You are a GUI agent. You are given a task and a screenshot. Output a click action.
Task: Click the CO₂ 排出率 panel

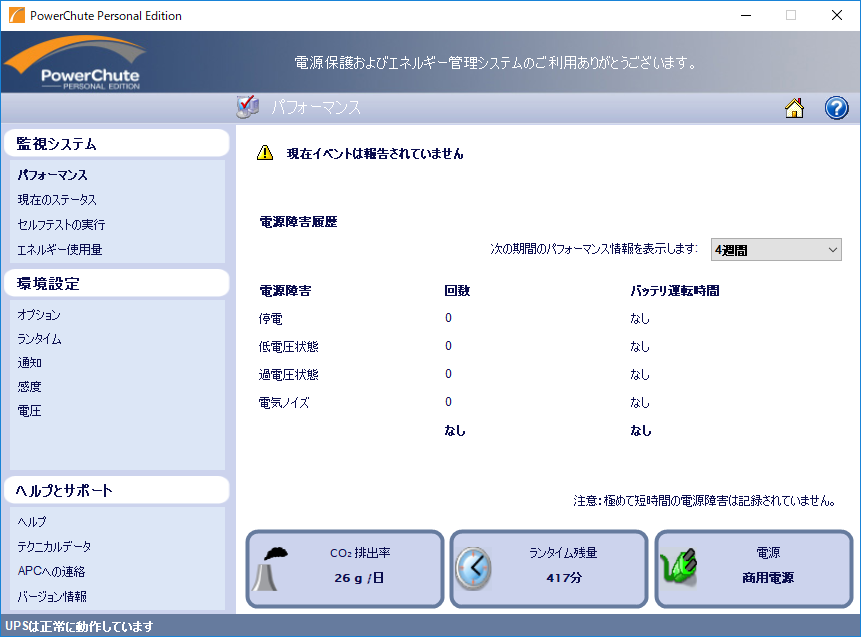pyautogui.click(x=345, y=569)
